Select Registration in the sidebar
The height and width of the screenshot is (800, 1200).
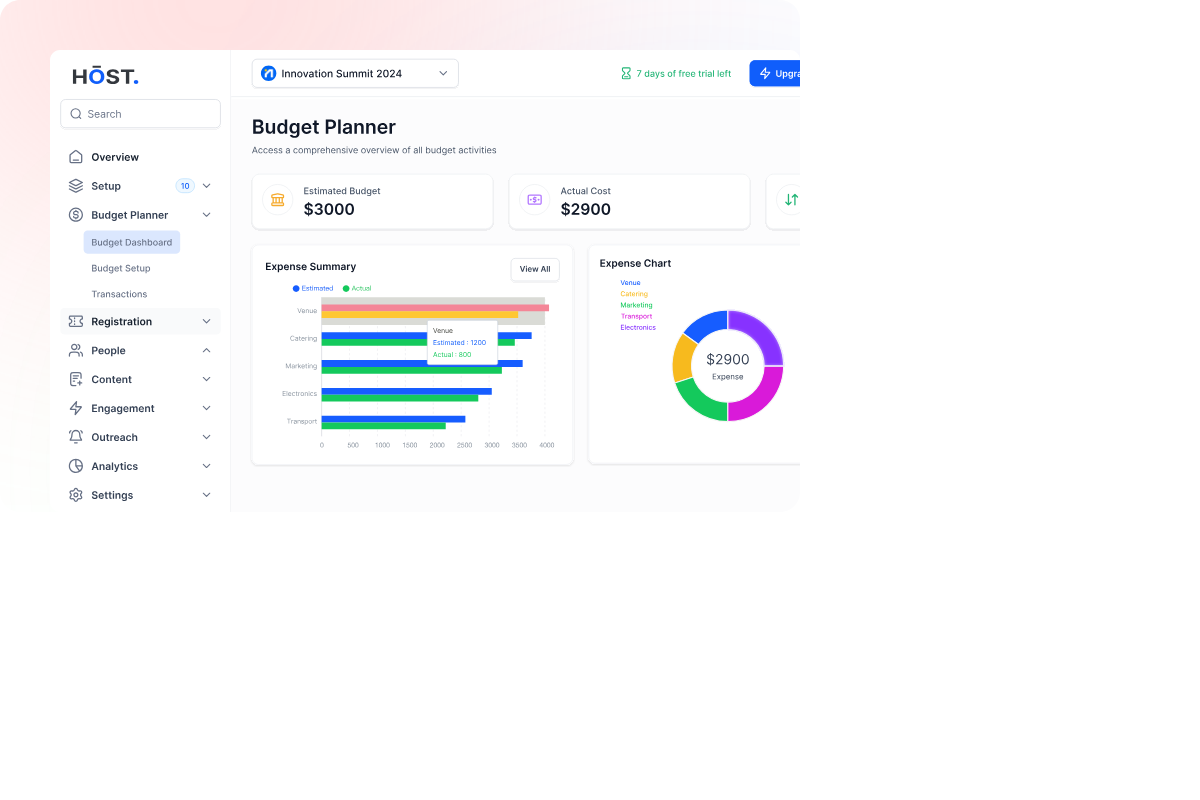click(140, 321)
